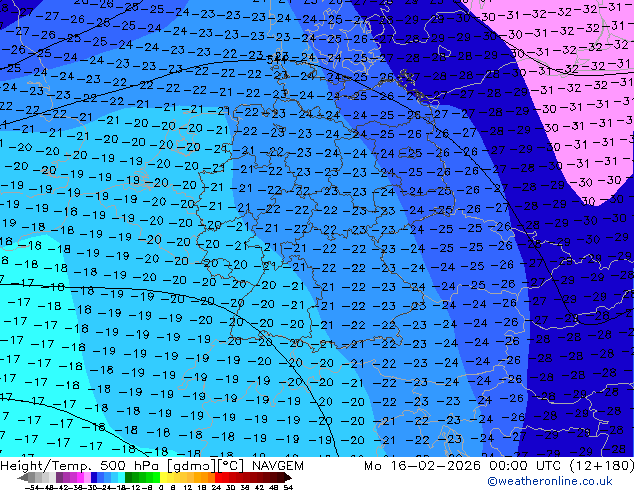The height and width of the screenshot is (490, 634).
Task: Click the '(12+180)' forecast hour text
Action: [x=601, y=466]
